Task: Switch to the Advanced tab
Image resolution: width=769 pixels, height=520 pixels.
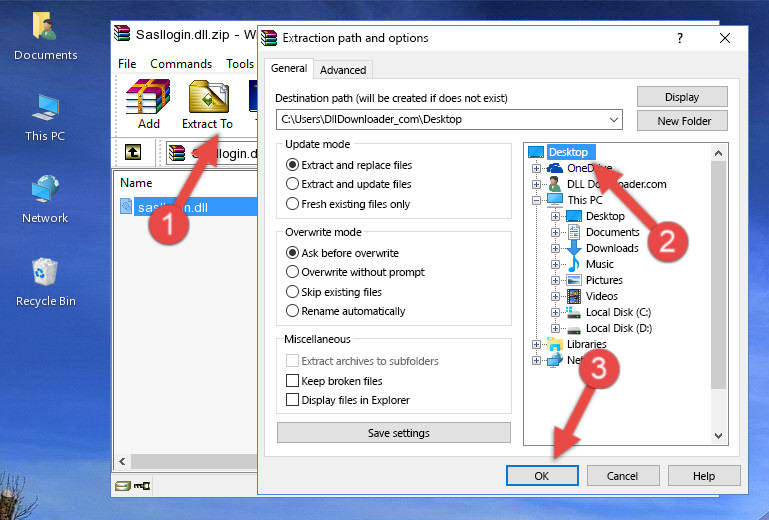Action: (343, 70)
